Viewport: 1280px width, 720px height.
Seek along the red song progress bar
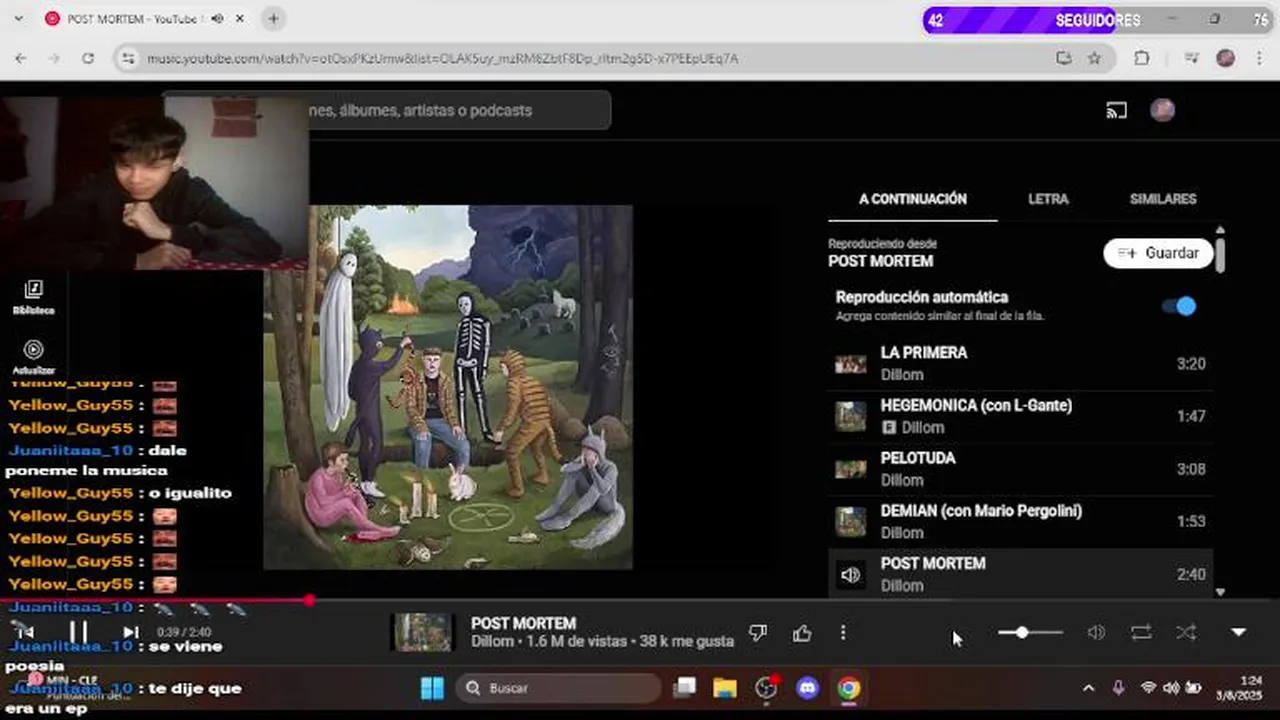(640, 600)
